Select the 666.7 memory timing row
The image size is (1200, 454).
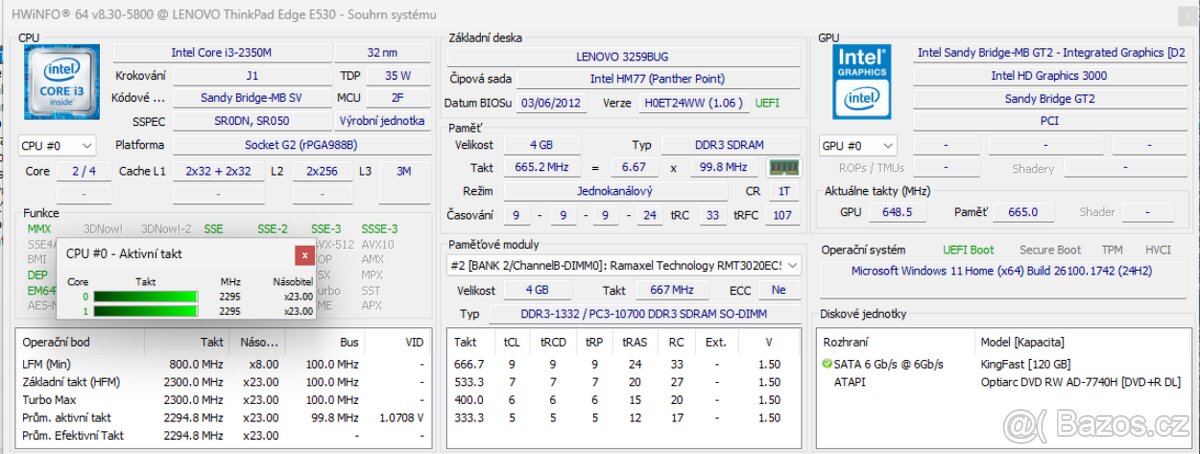pyautogui.click(x=624, y=364)
